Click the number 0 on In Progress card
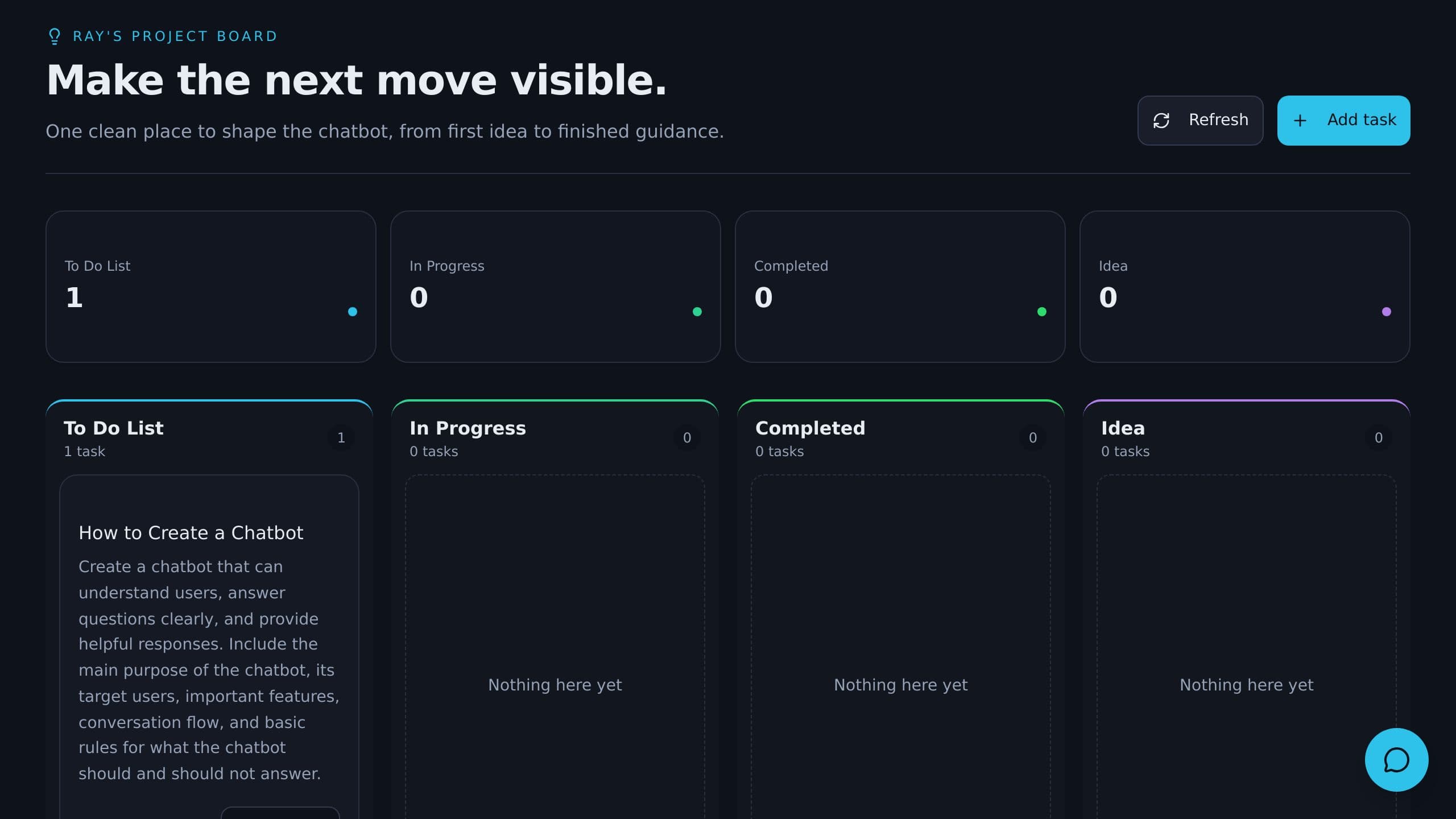This screenshot has height=819, width=1456. click(419, 297)
